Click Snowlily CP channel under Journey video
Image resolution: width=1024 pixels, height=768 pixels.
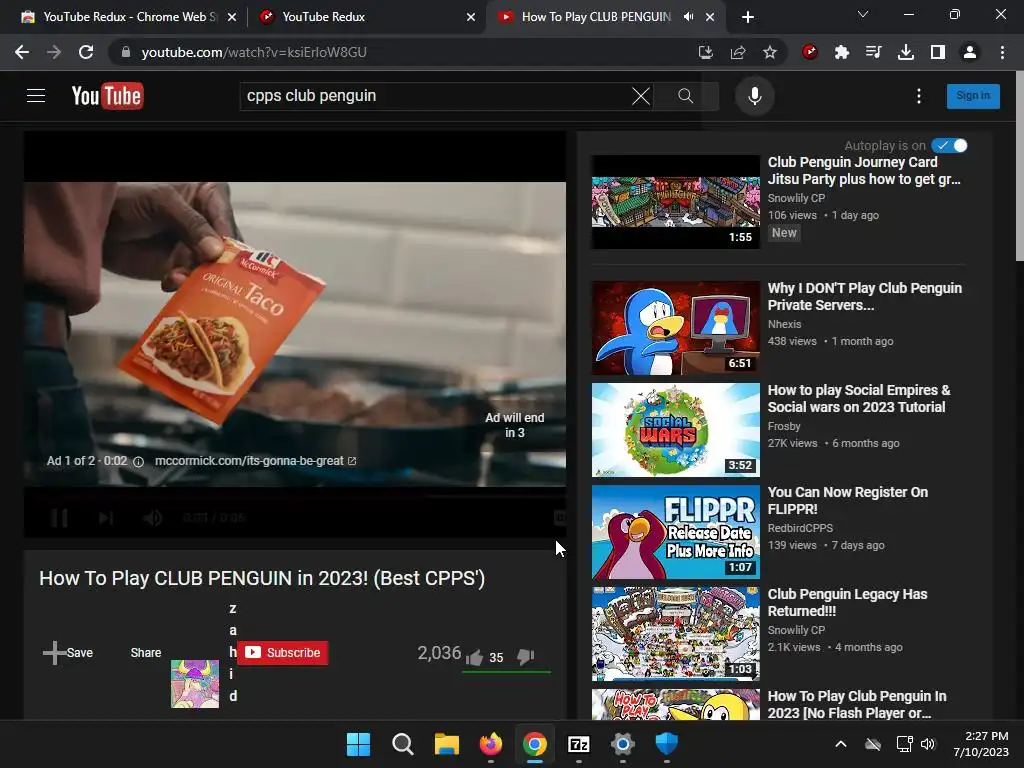[x=796, y=198]
